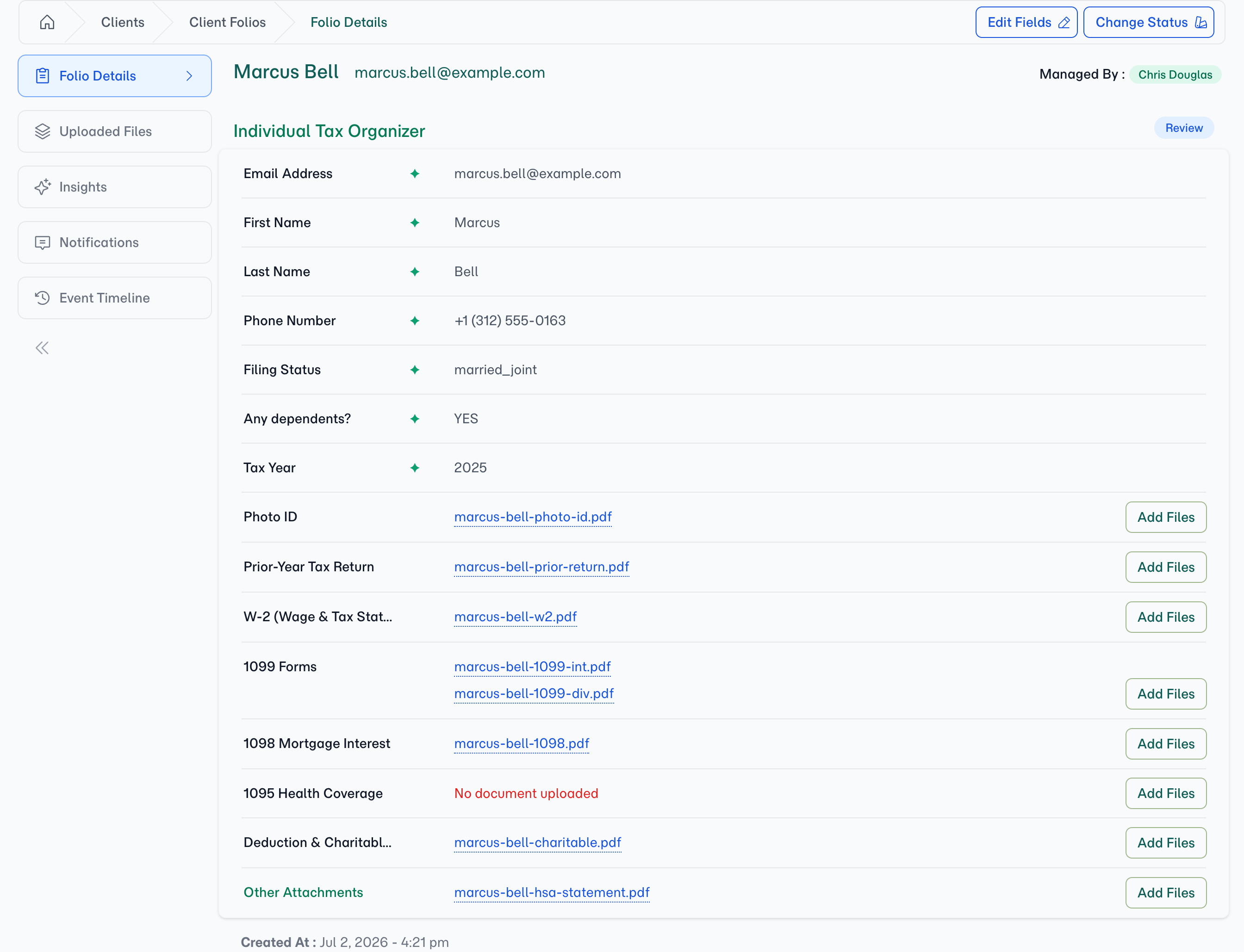Click the chevron arrow on Folio Details
The image size is (1244, 952).
pos(189,76)
